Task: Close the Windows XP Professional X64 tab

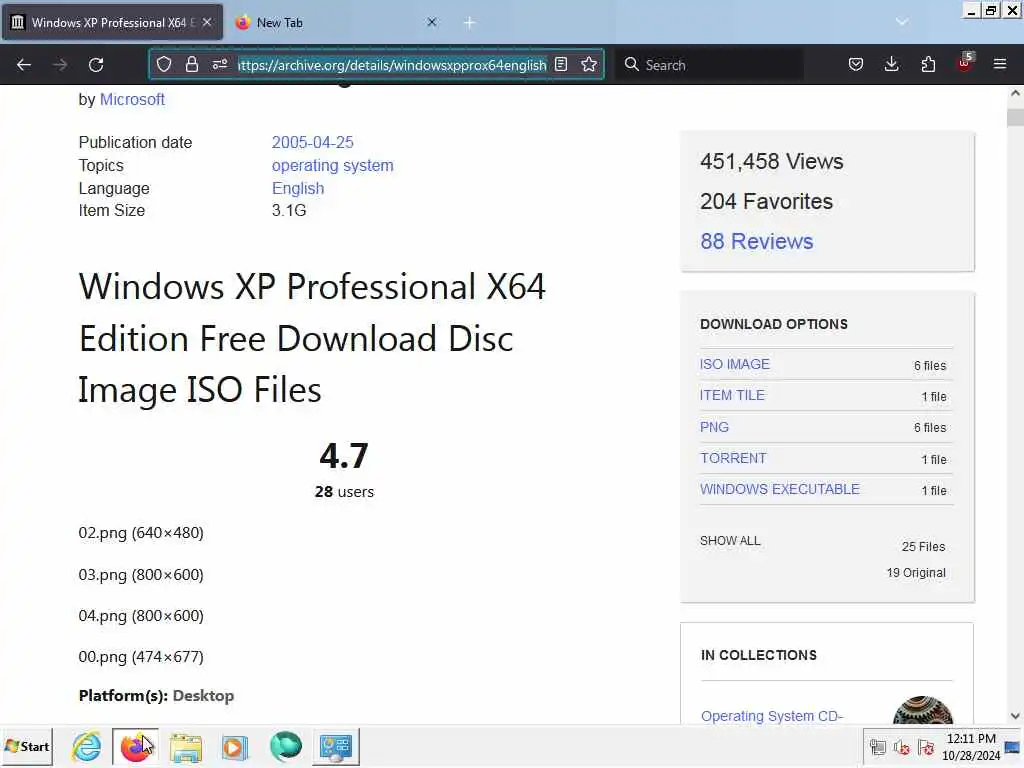Action: tap(206, 22)
